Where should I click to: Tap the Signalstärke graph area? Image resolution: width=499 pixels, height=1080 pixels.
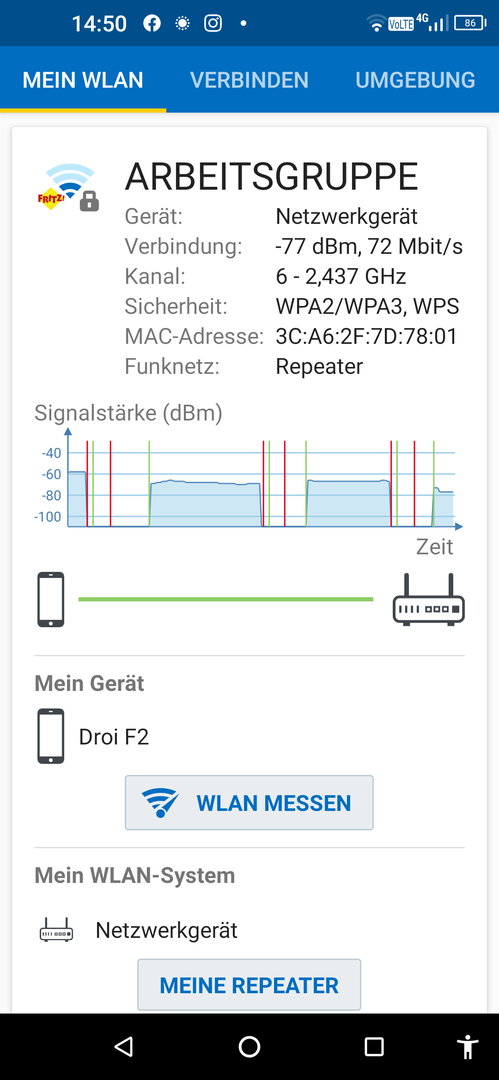tap(249, 479)
